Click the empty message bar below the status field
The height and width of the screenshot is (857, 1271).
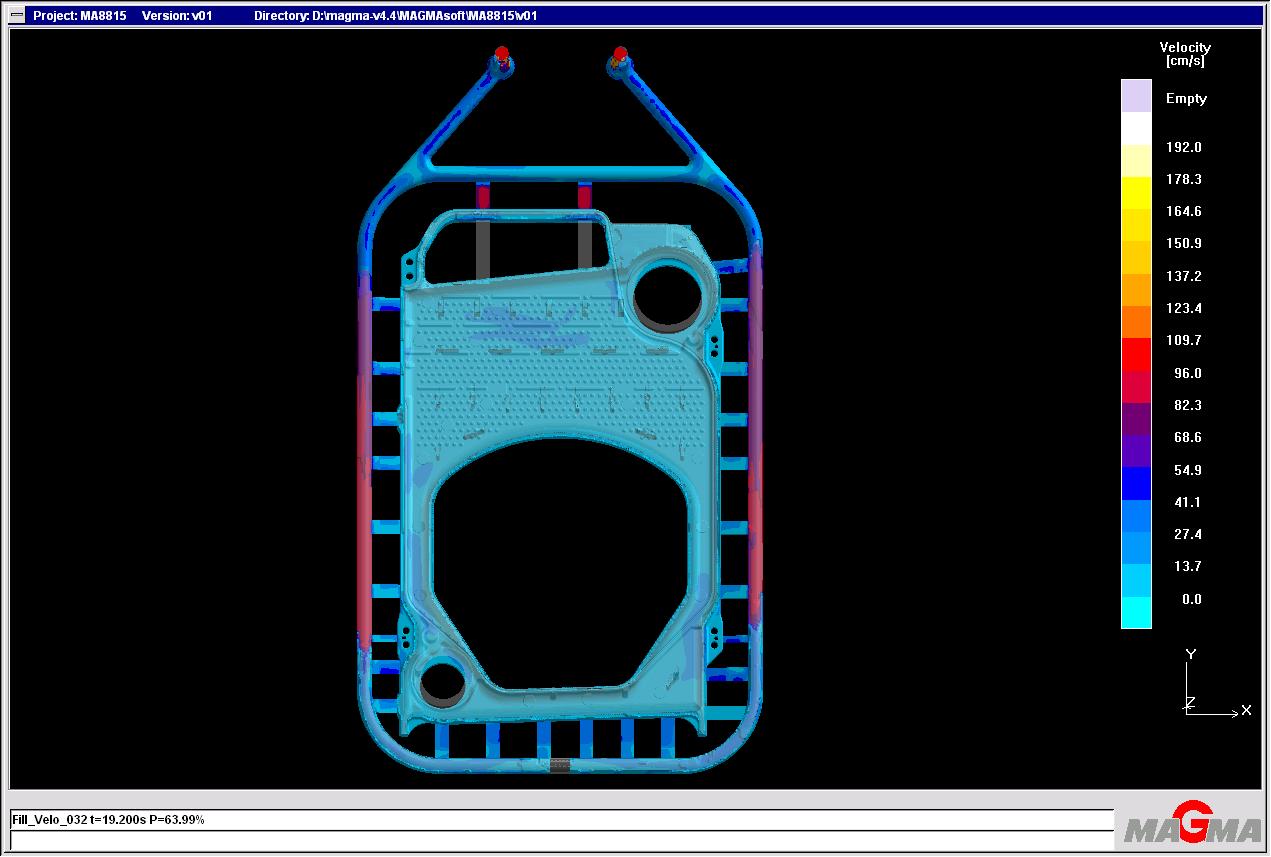click(x=560, y=840)
